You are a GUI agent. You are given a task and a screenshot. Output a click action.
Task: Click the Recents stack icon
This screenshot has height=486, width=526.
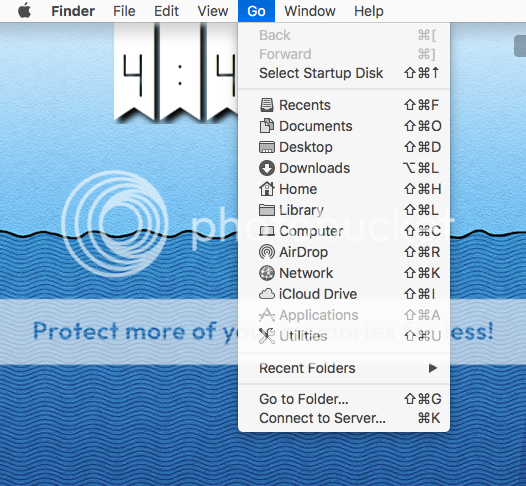(267, 105)
